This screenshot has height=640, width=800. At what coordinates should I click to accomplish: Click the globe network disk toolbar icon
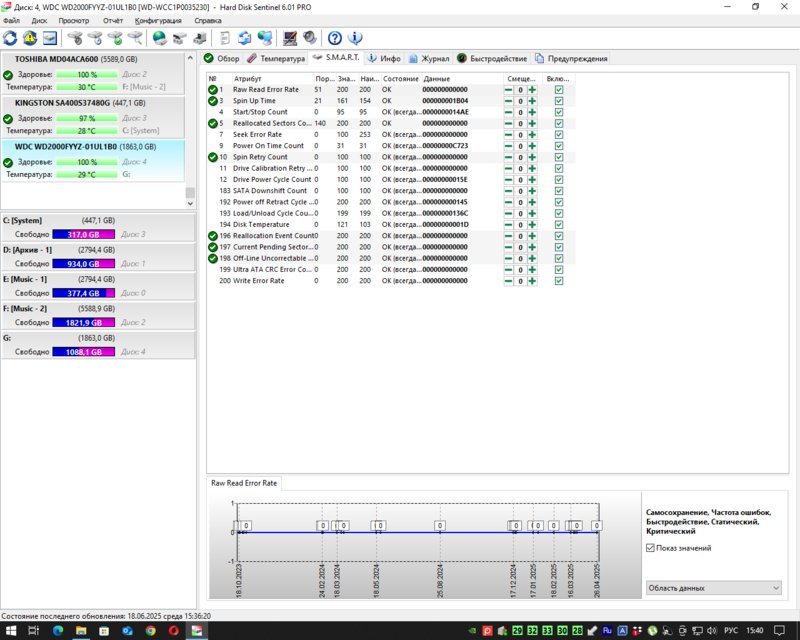160,38
